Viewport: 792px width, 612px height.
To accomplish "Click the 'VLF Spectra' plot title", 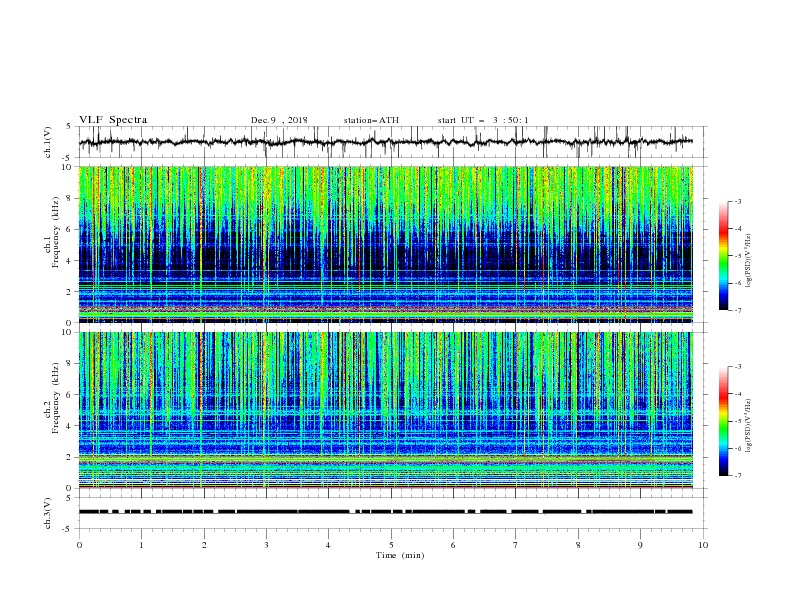I will click(113, 120).
